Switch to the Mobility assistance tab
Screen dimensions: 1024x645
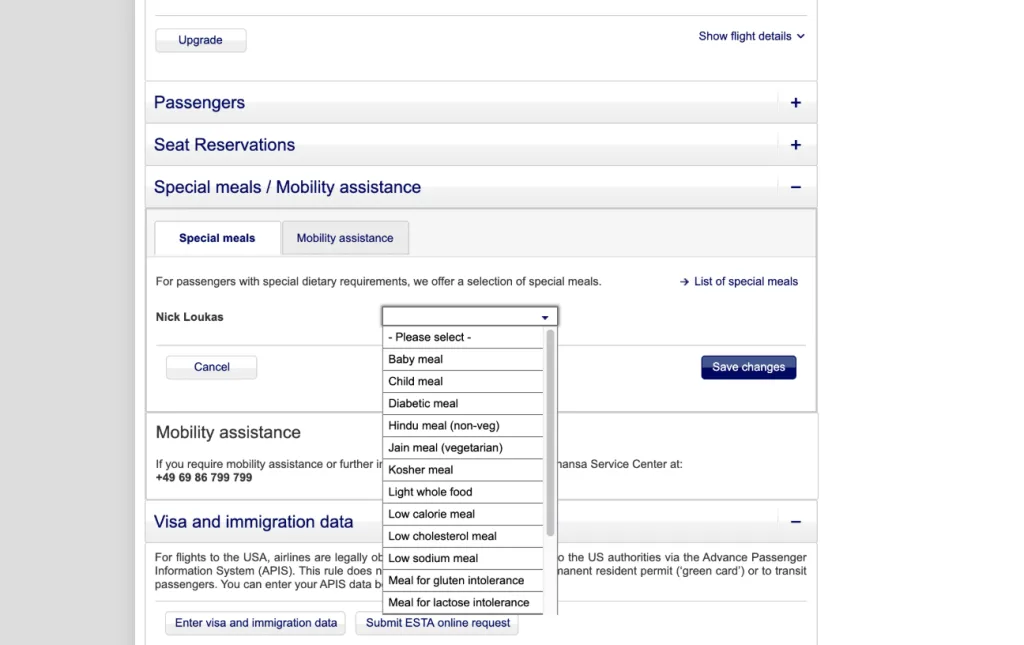[345, 238]
